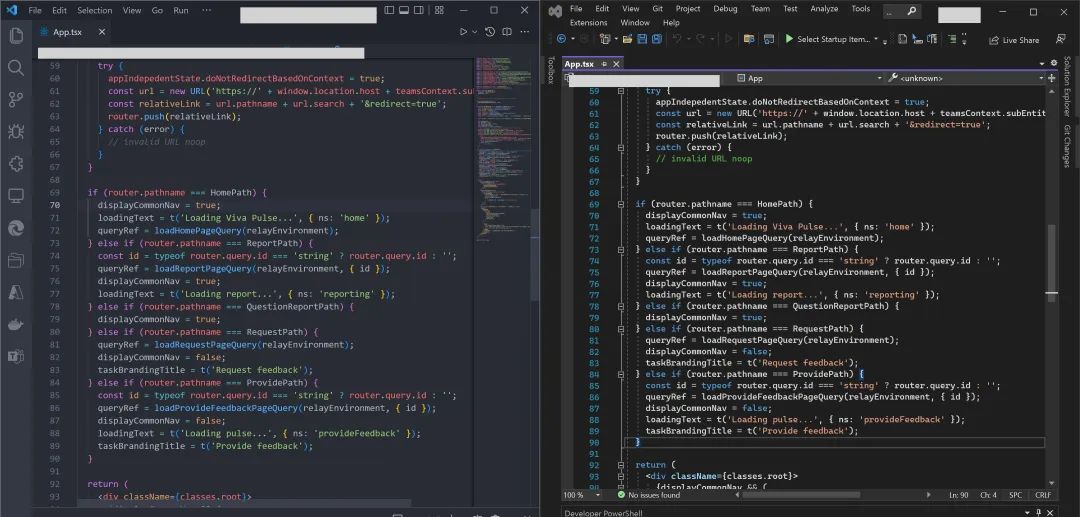1080x517 pixels.
Task: Open Git menu in Visual Studio
Action: coord(657,9)
